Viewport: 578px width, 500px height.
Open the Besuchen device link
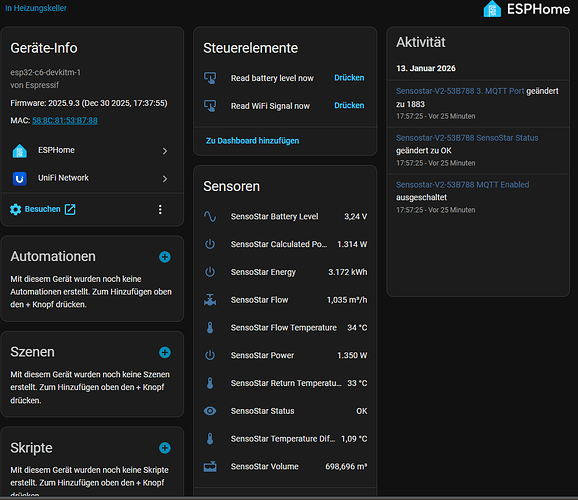click(42, 209)
